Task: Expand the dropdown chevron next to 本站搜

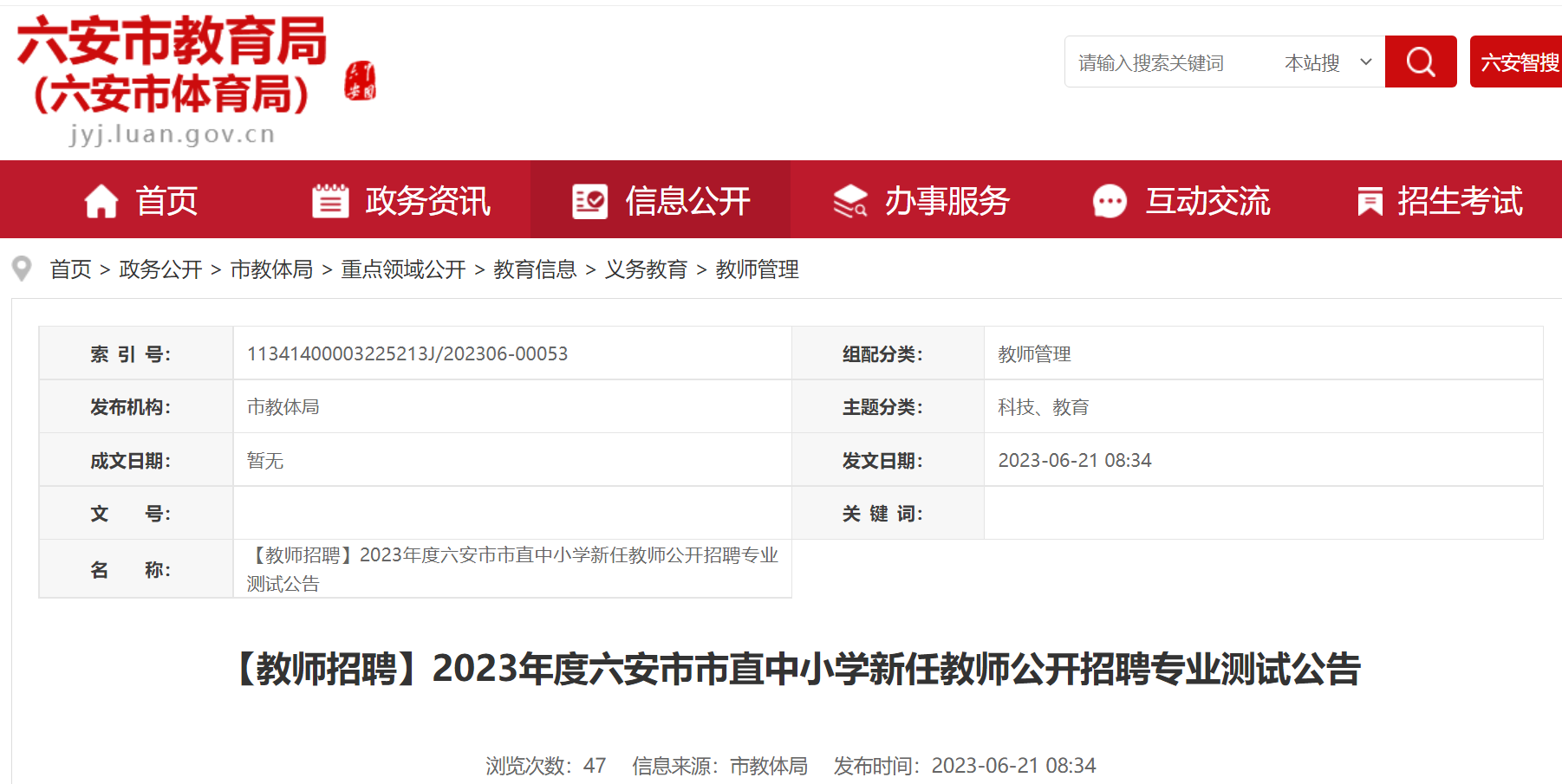Action: (x=1366, y=62)
